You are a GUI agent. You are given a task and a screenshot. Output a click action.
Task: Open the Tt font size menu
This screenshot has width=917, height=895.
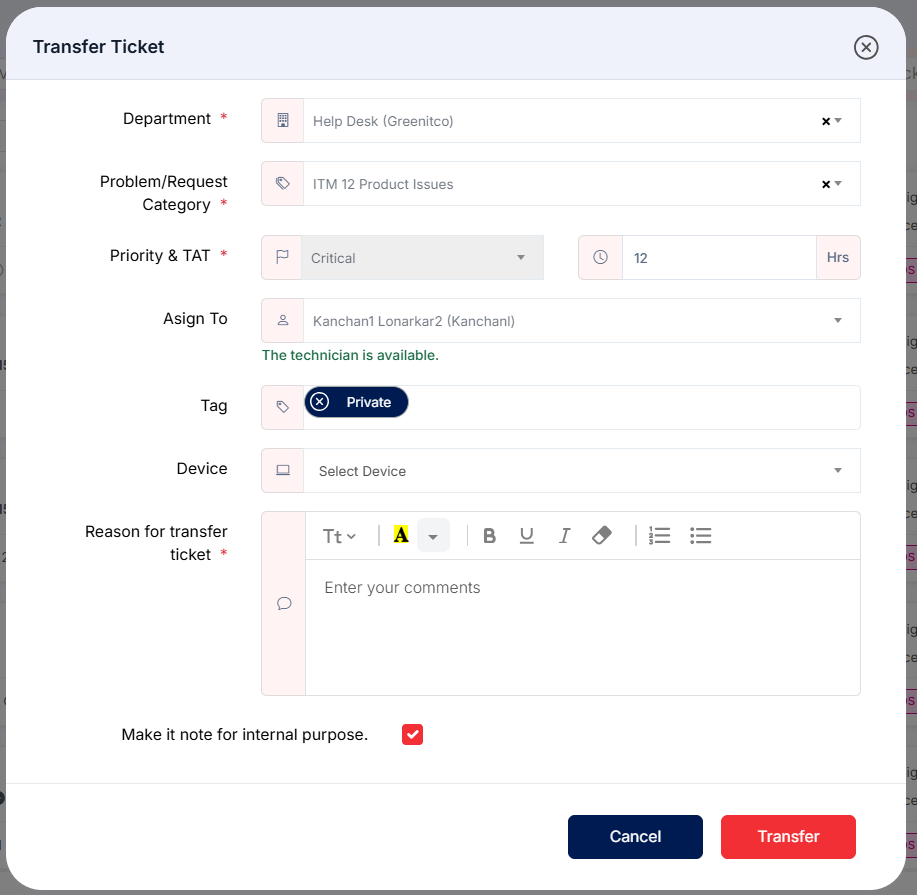point(339,536)
